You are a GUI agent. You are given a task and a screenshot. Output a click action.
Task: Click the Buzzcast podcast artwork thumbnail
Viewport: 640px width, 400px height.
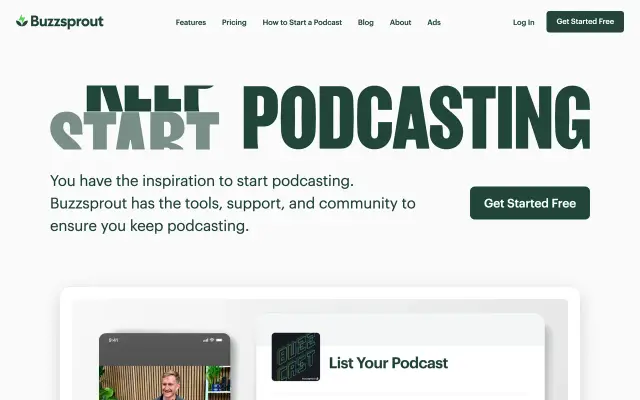296,357
